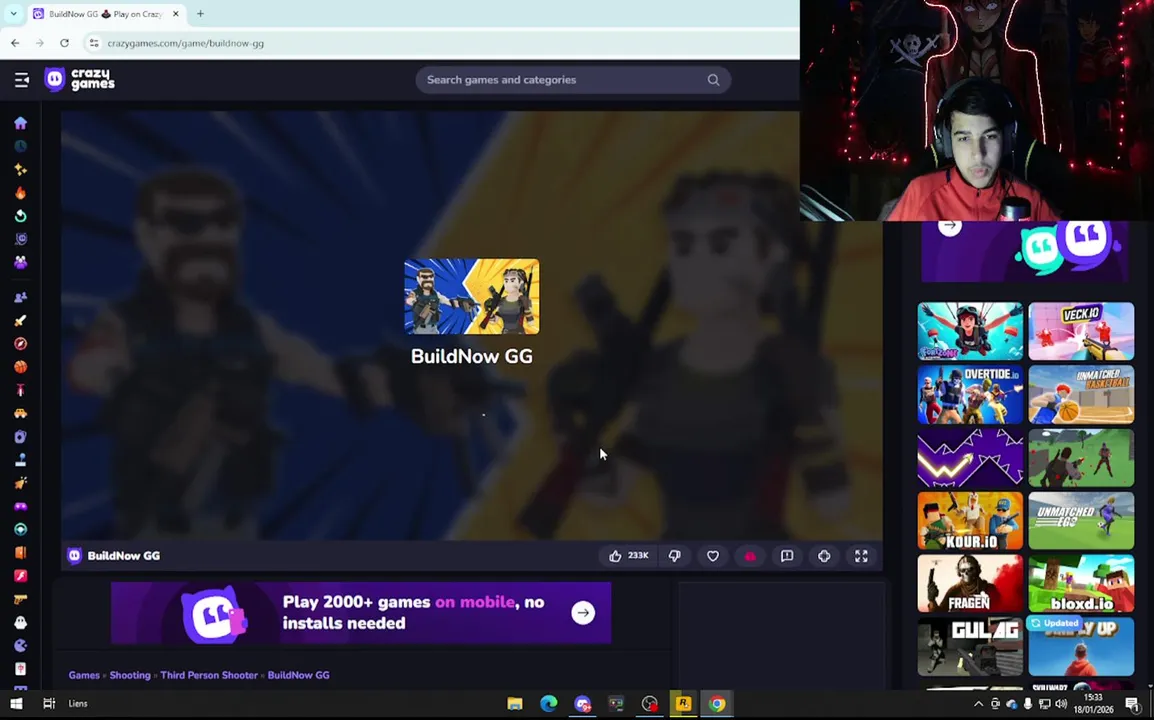The image size is (1154, 720).
Task: Open the bloxd.io game thumbnail
Action: [1081, 584]
